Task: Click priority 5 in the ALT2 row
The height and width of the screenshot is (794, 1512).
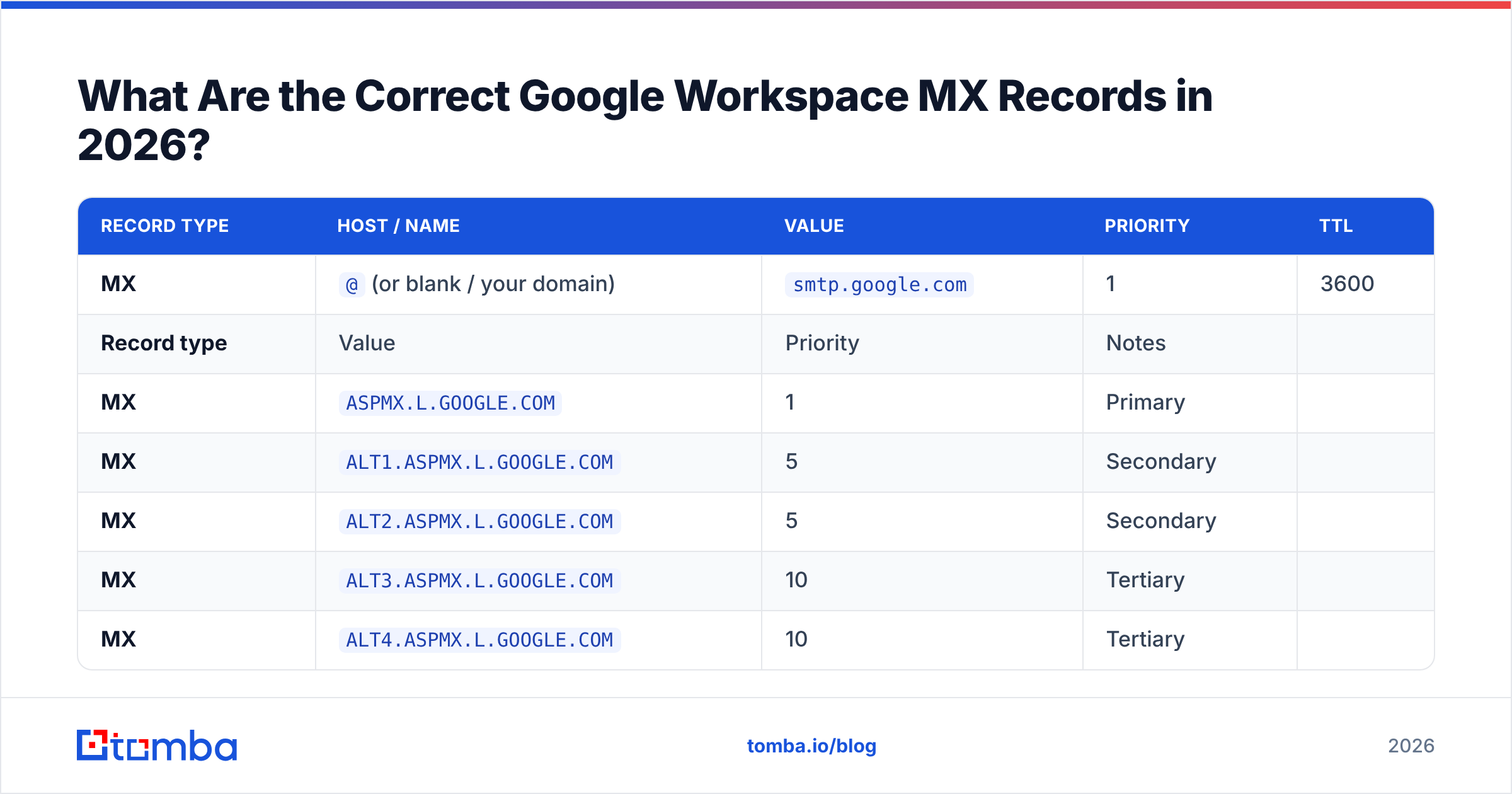Action: tap(791, 521)
